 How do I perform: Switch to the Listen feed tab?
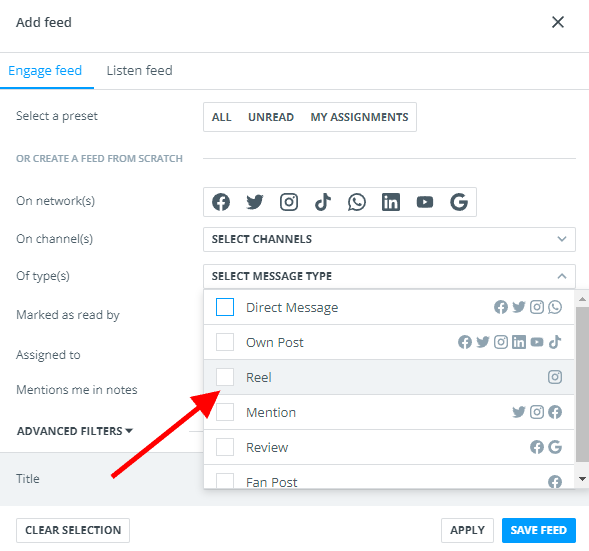point(139,71)
